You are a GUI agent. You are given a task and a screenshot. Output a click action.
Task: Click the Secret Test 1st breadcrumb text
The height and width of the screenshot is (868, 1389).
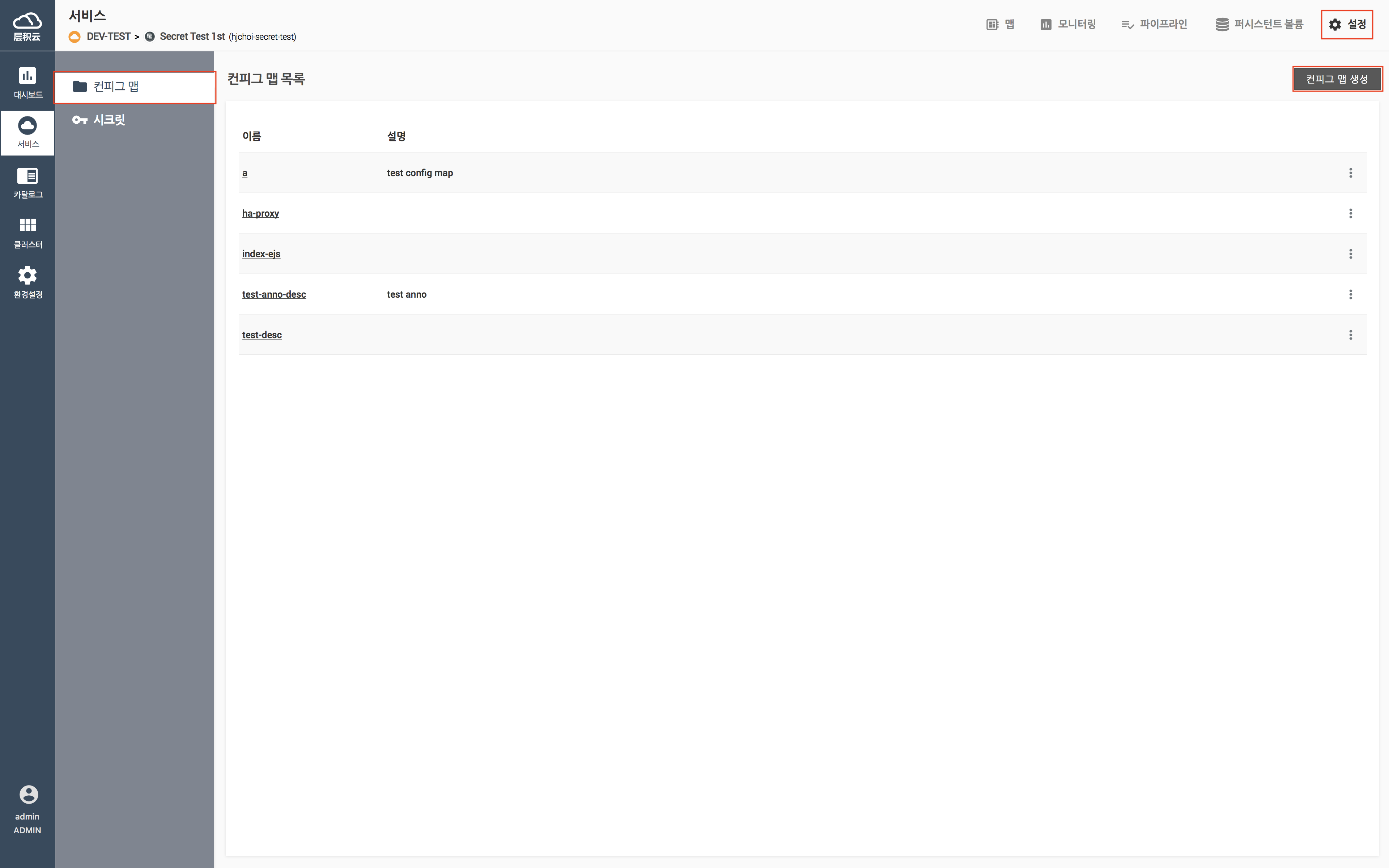pyautogui.click(x=192, y=36)
